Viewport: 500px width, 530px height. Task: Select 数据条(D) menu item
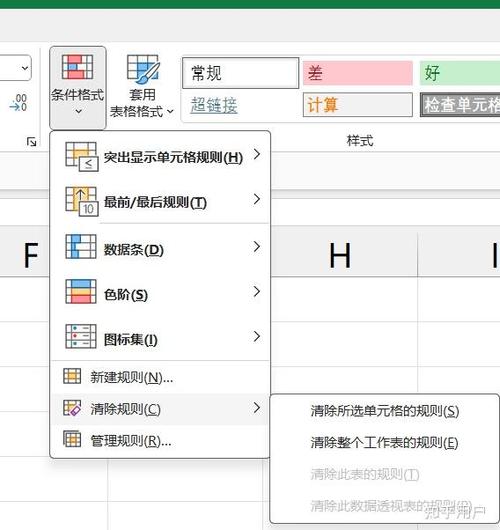[160, 247]
